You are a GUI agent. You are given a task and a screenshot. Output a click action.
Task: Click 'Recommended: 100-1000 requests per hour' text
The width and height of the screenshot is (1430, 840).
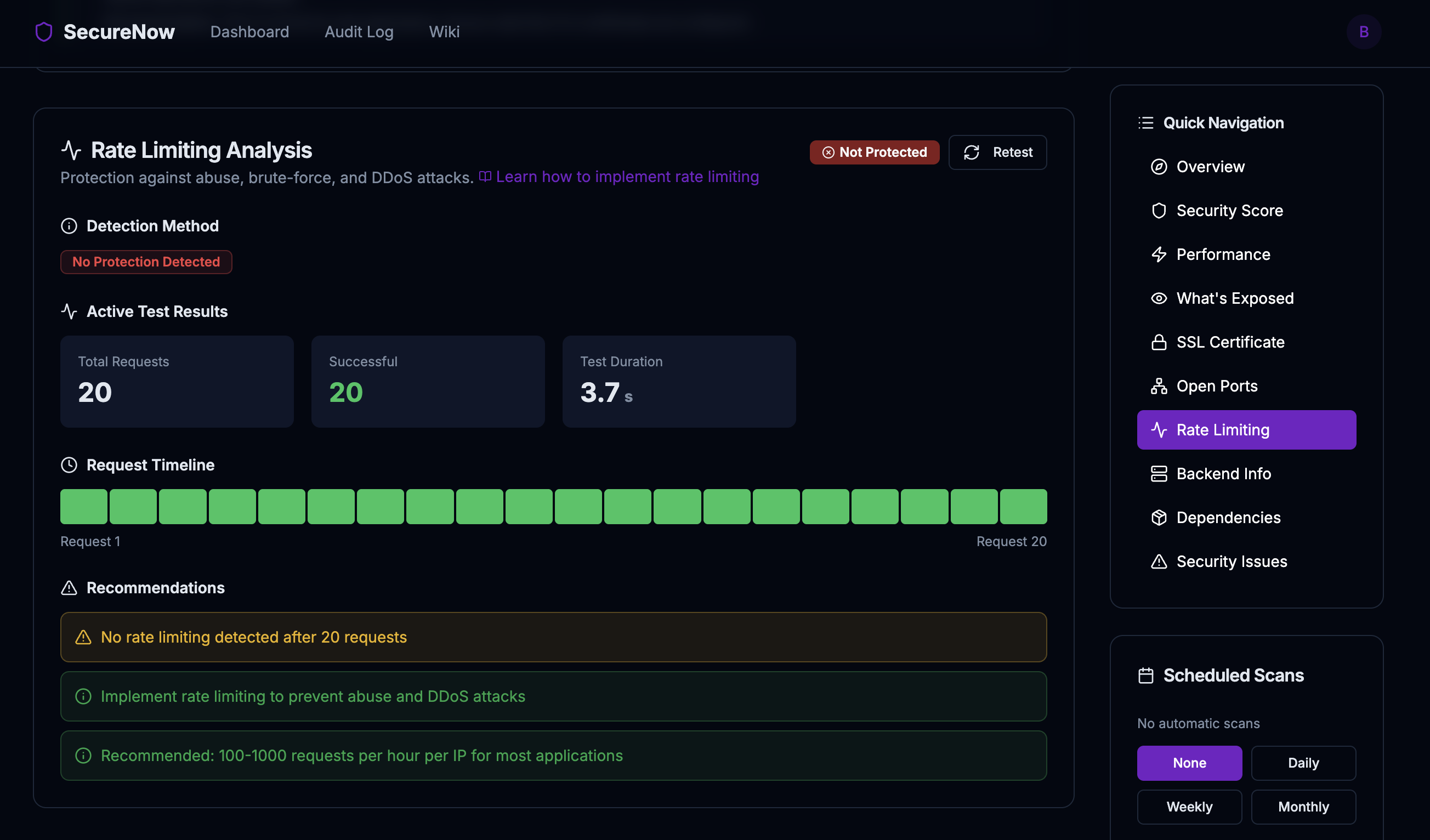coord(361,756)
